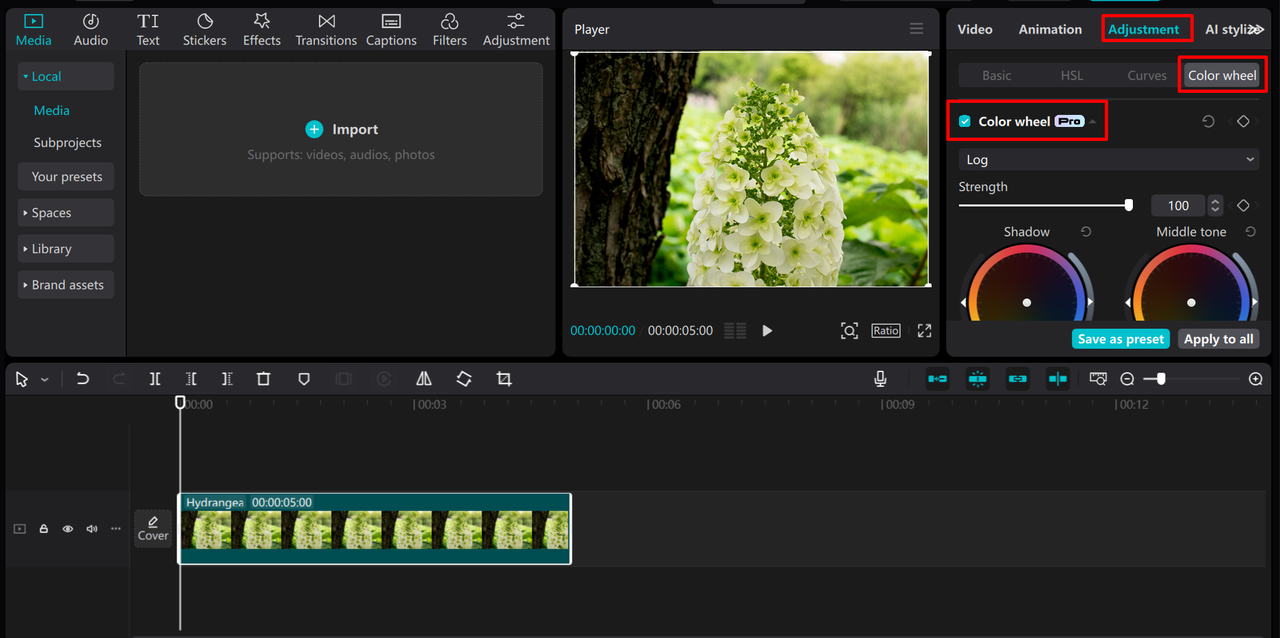The image size is (1280, 638).
Task: Expand the Brand assets section
Action: point(66,285)
